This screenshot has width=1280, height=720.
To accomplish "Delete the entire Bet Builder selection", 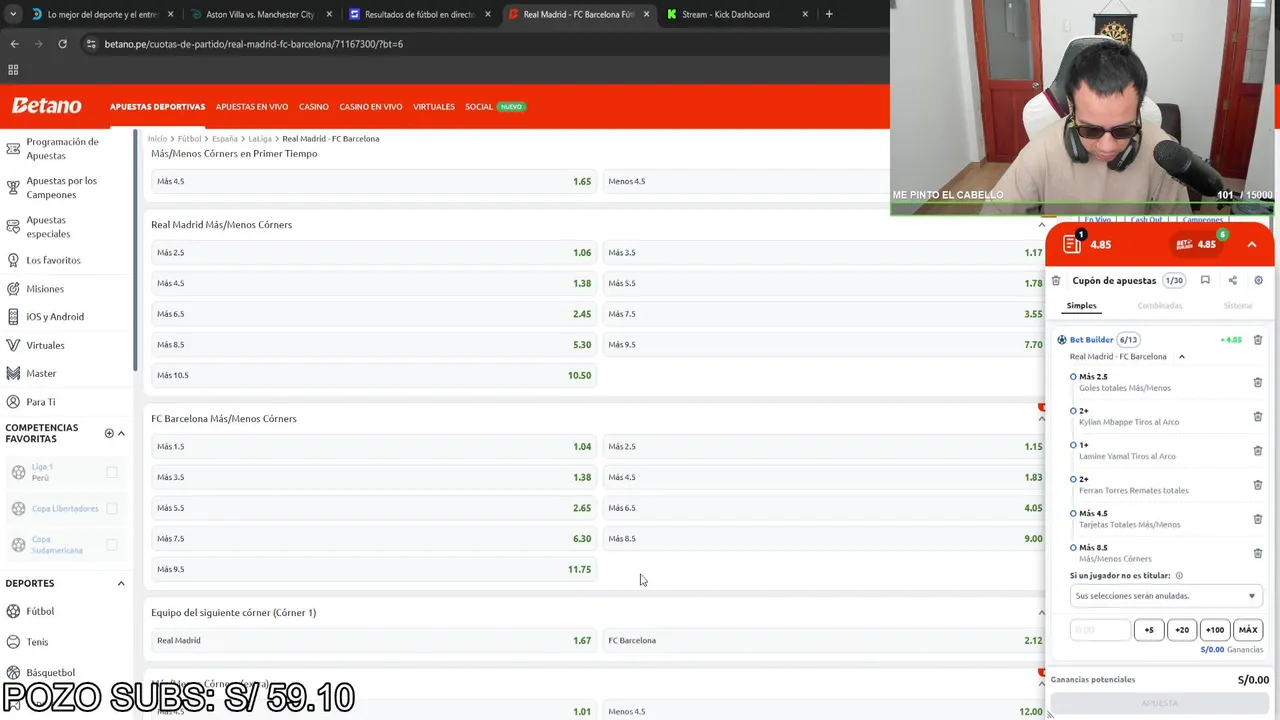I will pyautogui.click(x=1258, y=340).
